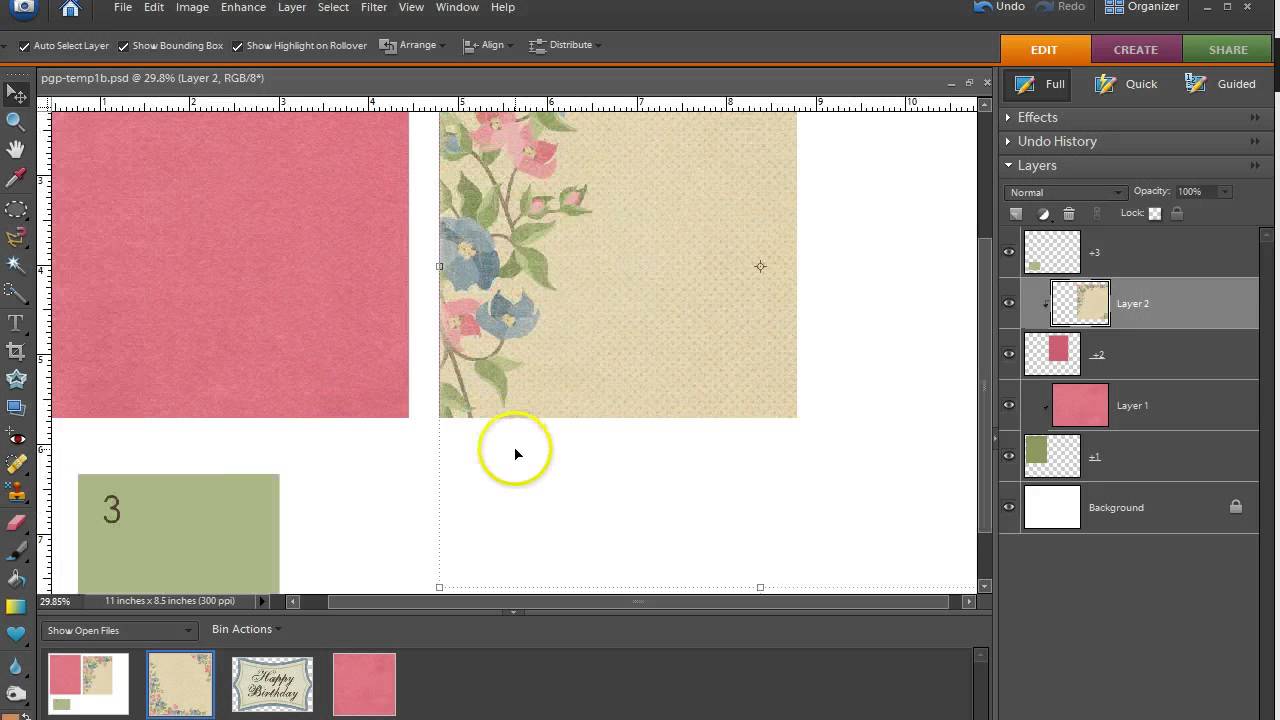The image size is (1280, 720).
Task: Hide the layer labeled 1 with green thumbnail
Action: [x=1009, y=456]
